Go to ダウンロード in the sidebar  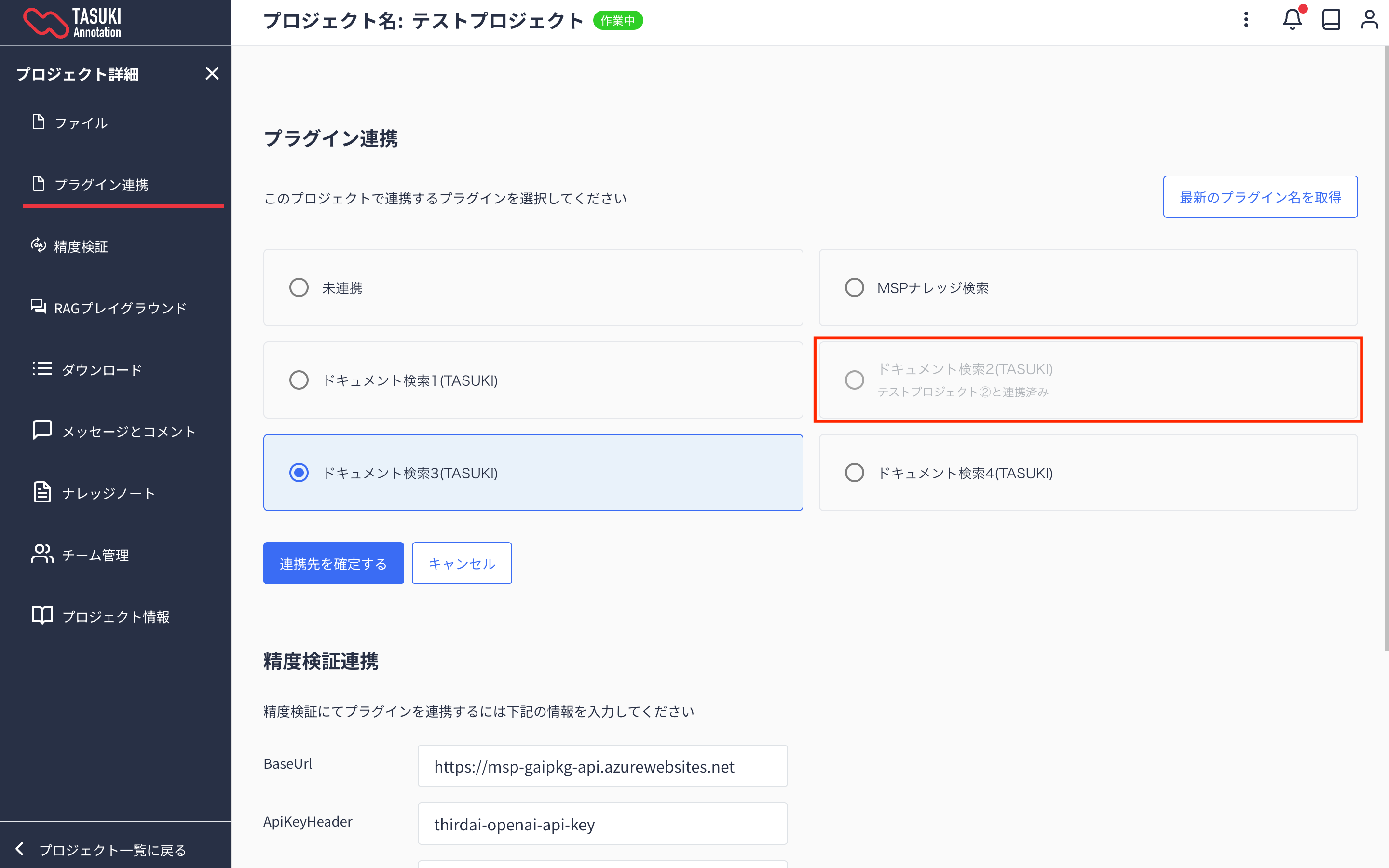101,370
